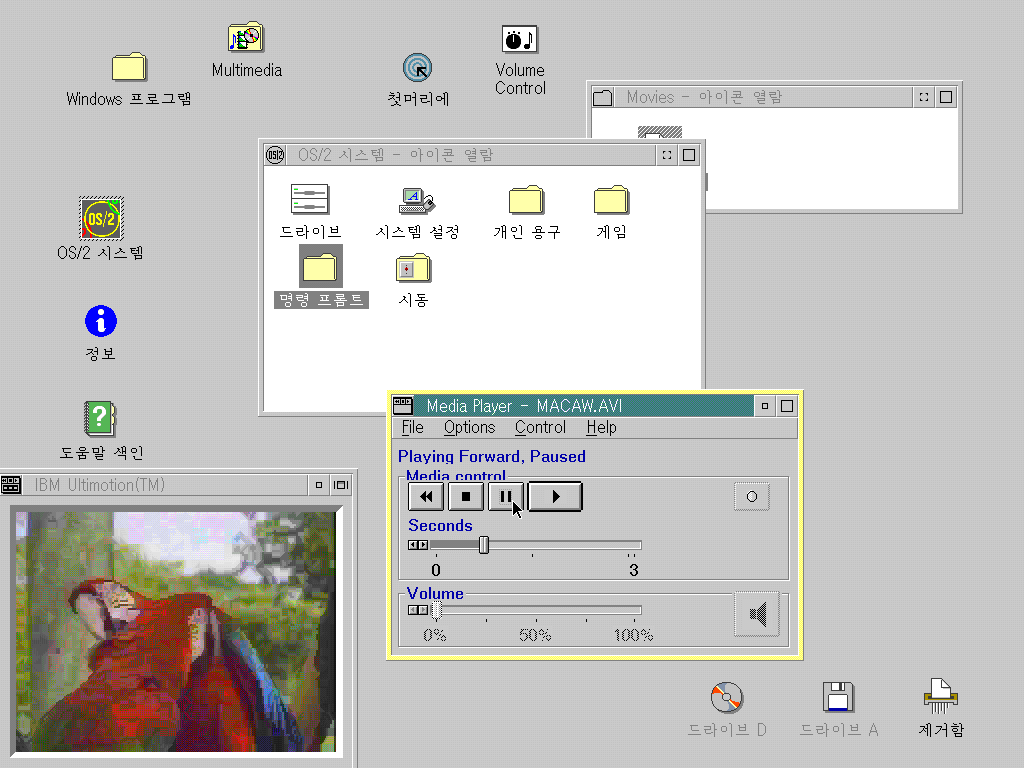Click the 제거함 shredder icon

[x=940, y=696]
